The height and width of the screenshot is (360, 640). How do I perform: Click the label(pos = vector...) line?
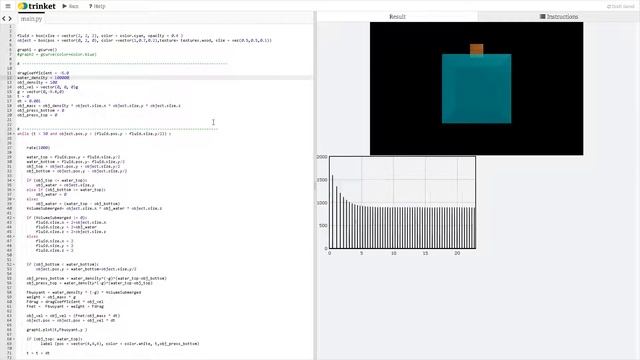[120, 344]
